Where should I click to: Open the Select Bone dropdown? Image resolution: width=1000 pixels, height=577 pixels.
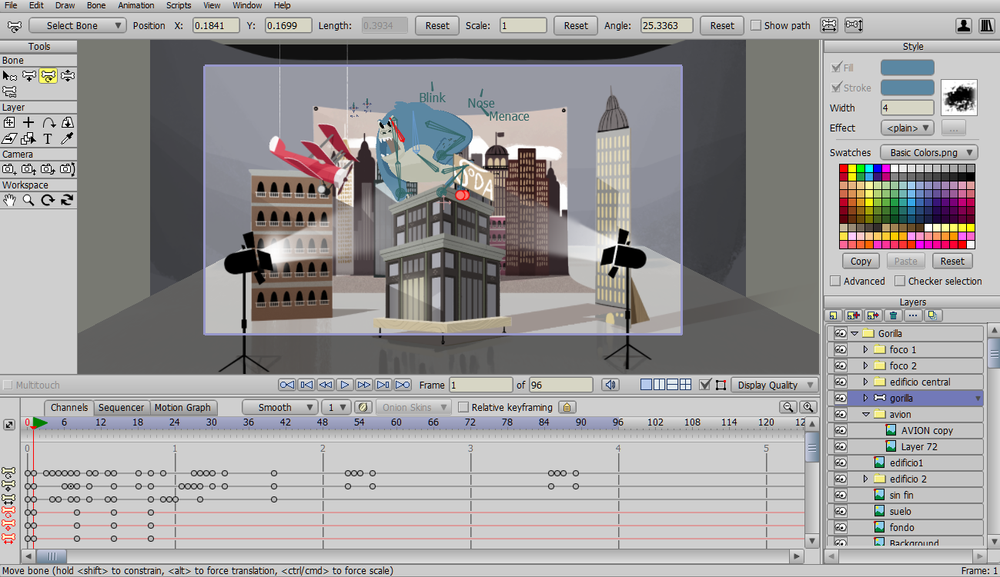(77, 26)
